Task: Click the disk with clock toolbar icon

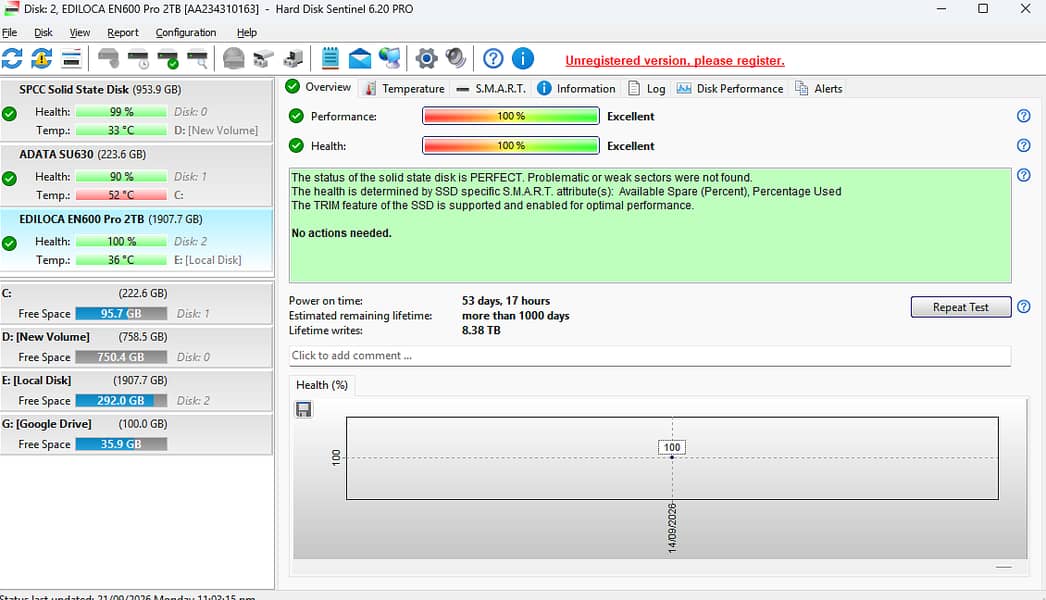Action: pos(138,59)
